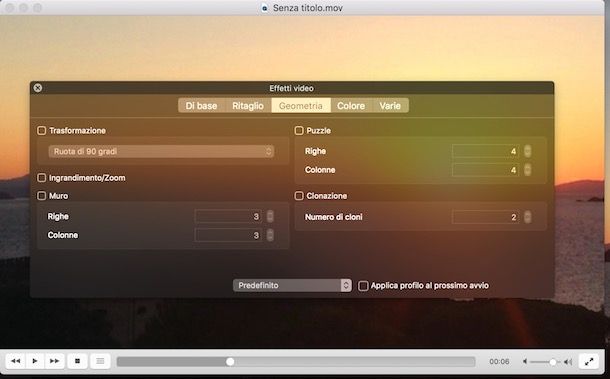This screenshot has height=379, width=610.
Task: Click the Effetti video panel title
Action: [291, 88]
